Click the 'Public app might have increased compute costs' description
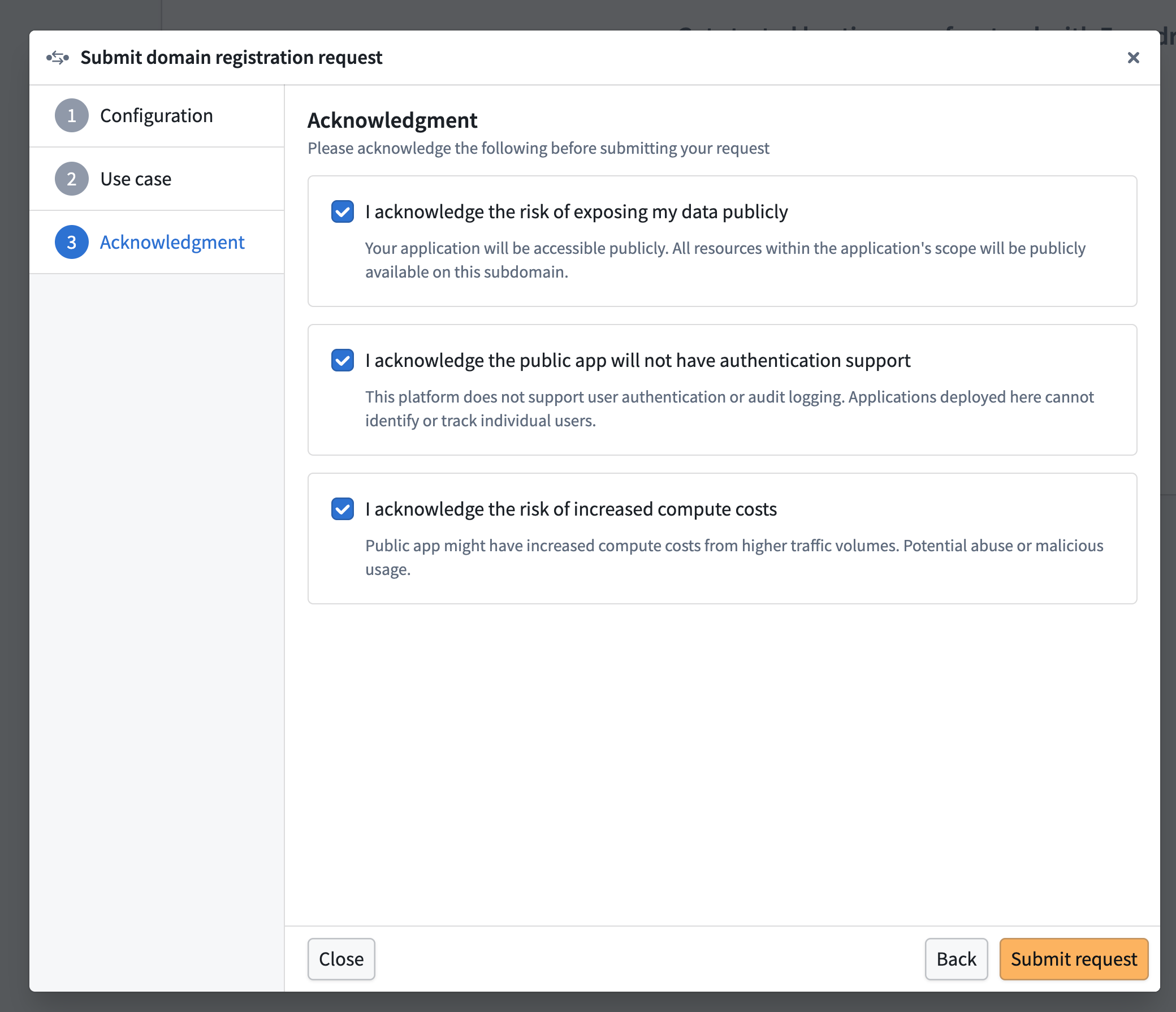The height and width of the screenshot is (1012, 1176). click(x=734, y=557)
